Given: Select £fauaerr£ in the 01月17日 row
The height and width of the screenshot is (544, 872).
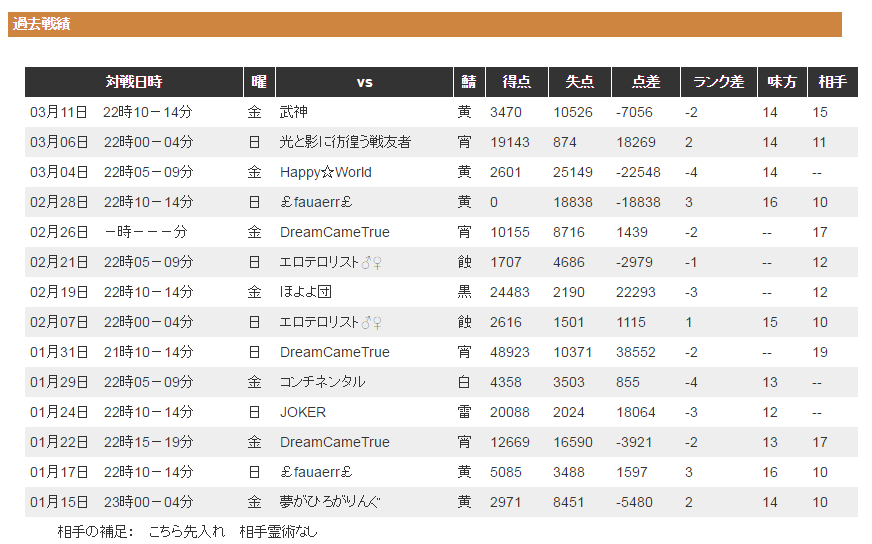Looking at the screenshot, I should [x=316, y=472].
